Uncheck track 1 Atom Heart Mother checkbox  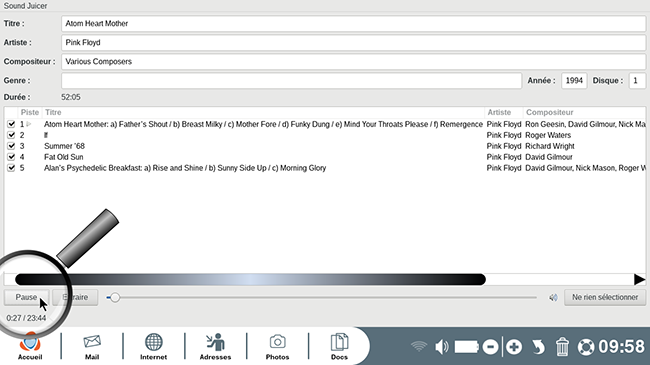click(x=11, y=124)
